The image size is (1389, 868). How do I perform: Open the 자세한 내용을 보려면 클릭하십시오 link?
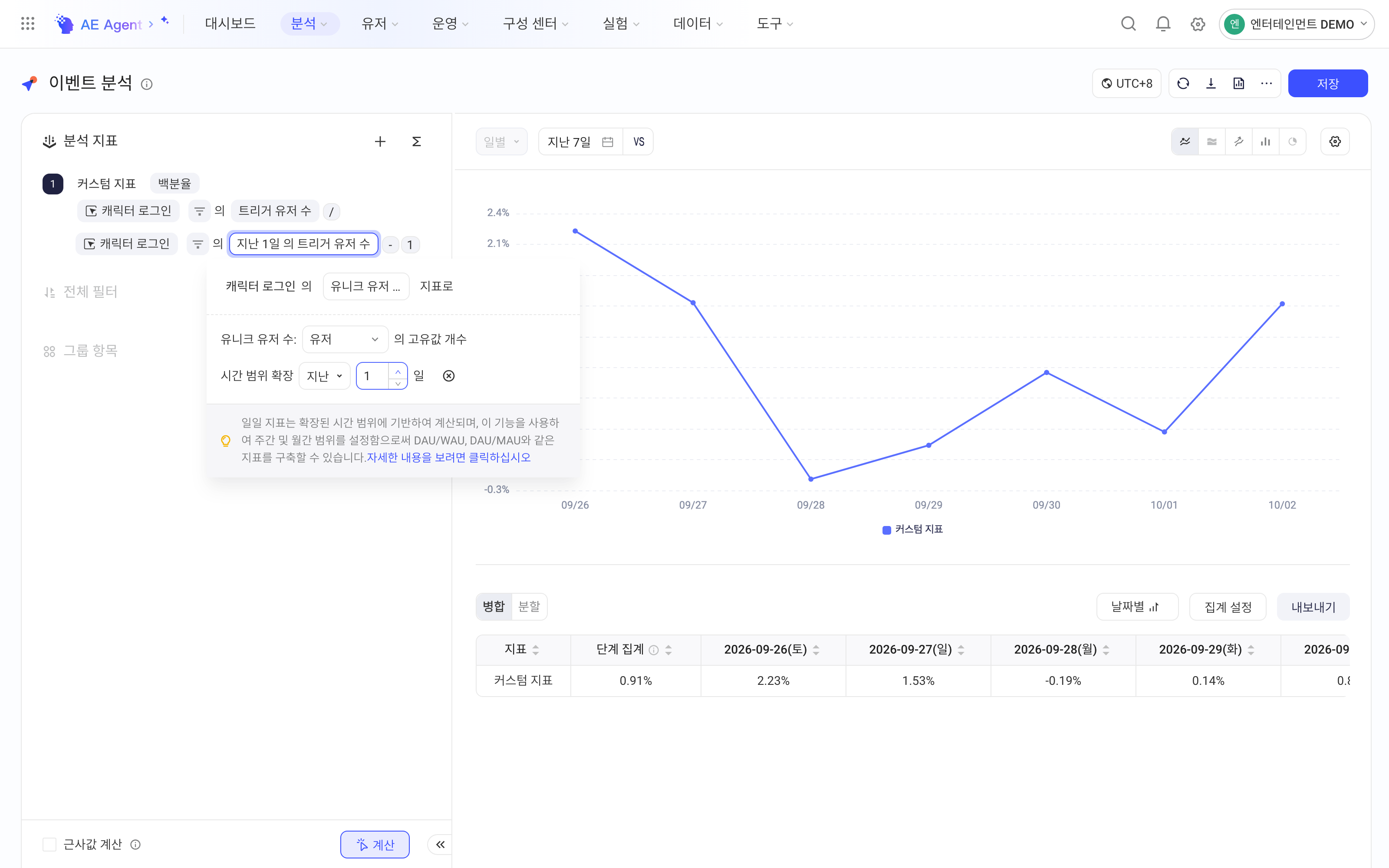point(449,457)
